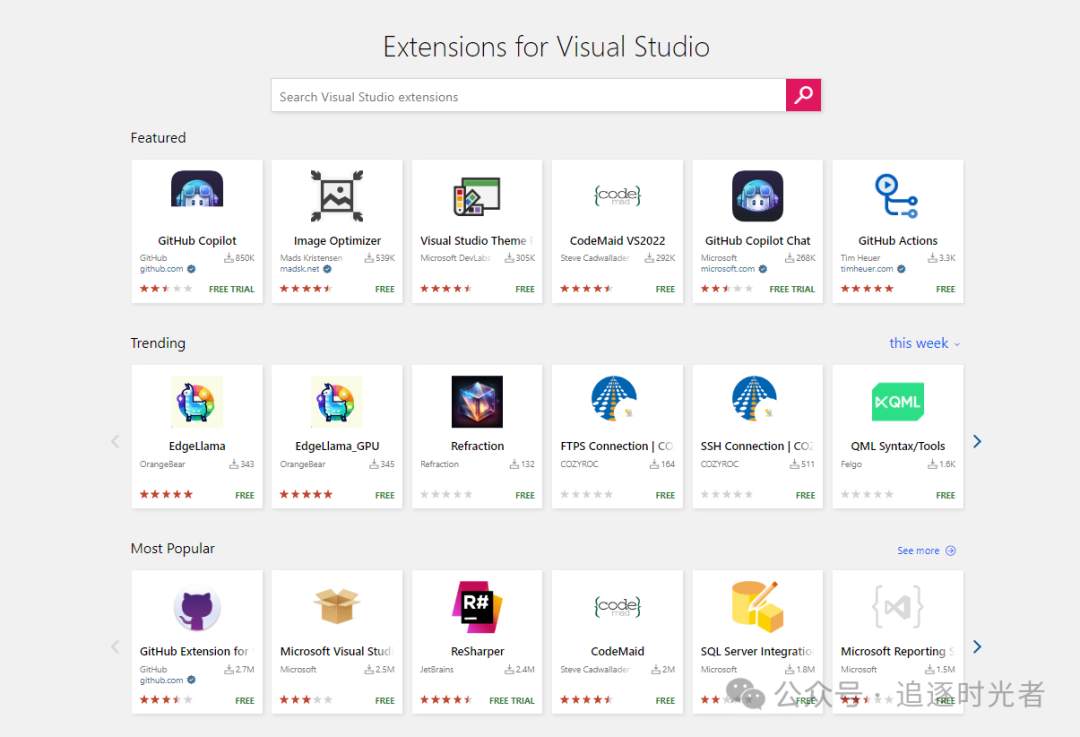
Task: Click the Microsoft Visual Studio package box thumbnail
Action: 337,606
